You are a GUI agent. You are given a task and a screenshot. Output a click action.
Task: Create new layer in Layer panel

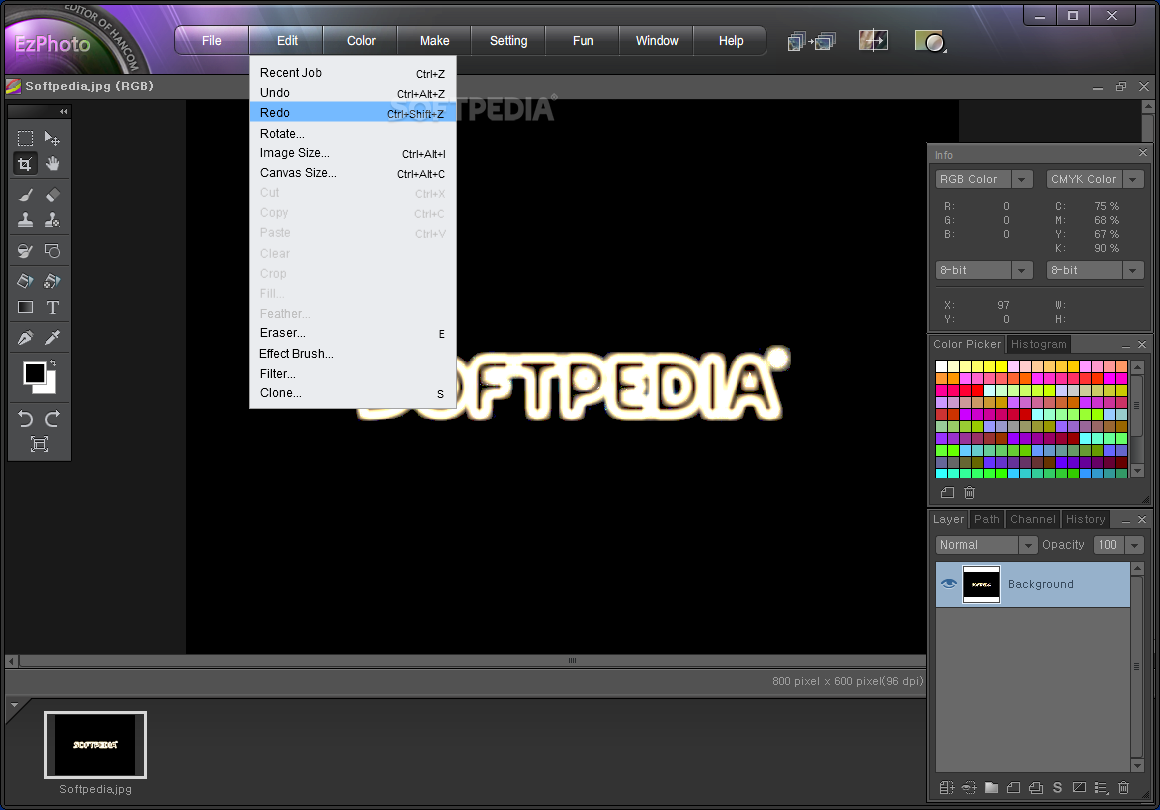1014,788
